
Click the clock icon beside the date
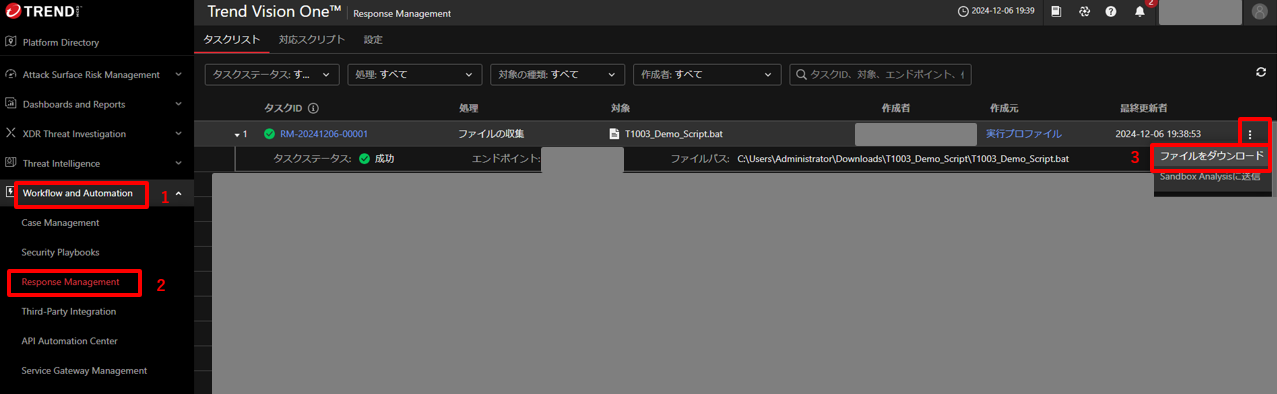pos(963,12)
